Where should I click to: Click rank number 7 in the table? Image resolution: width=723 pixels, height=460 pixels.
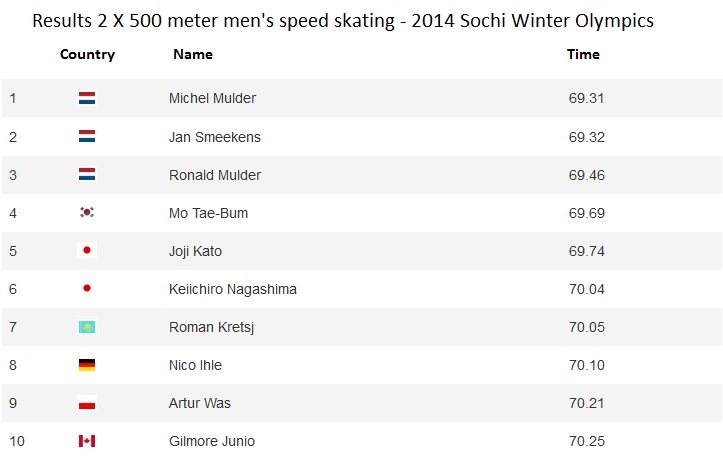click(x=13, y=327)
